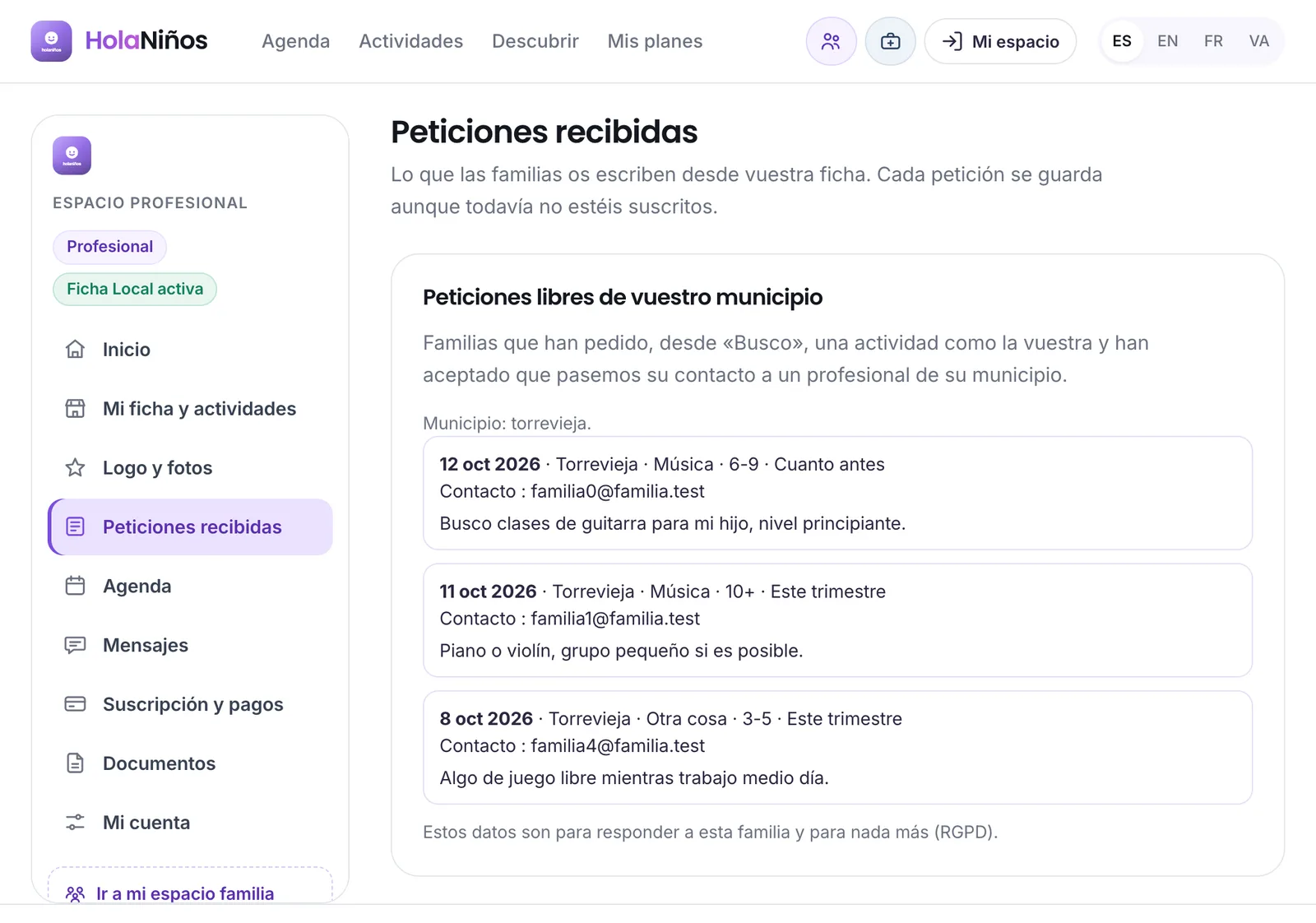Switch language to VA
The width and height of the screenshot is (1316, 923).
(1258, 41)
